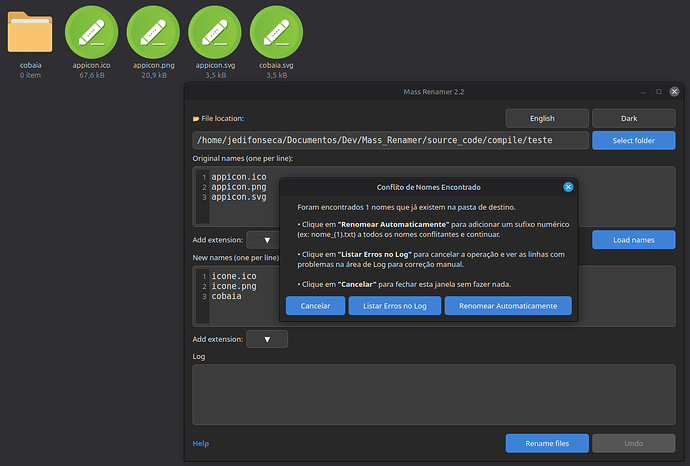Click the Cancelar button

[x=315, y=306]
